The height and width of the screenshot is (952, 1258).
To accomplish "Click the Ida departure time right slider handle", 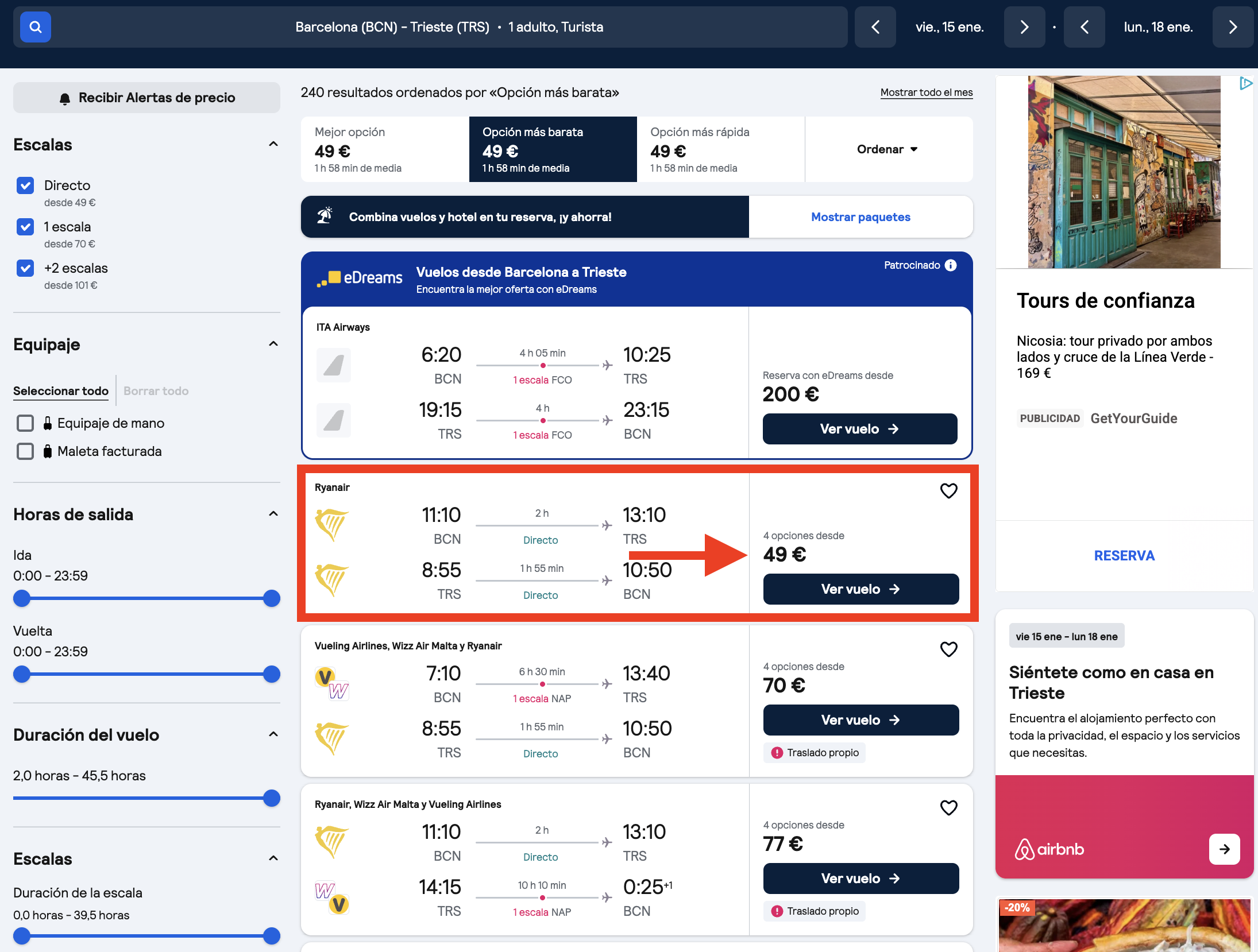I will (x=271, y=598).
